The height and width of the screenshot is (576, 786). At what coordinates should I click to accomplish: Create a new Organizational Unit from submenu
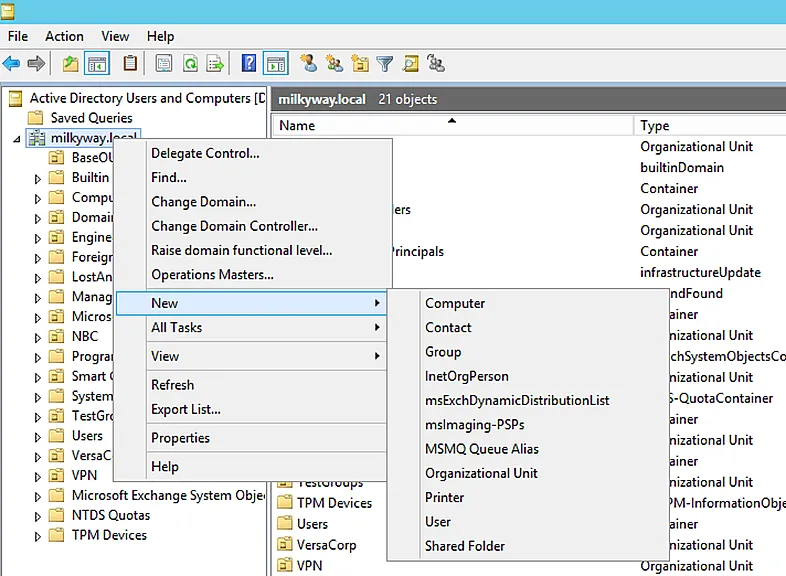[528, 473]
